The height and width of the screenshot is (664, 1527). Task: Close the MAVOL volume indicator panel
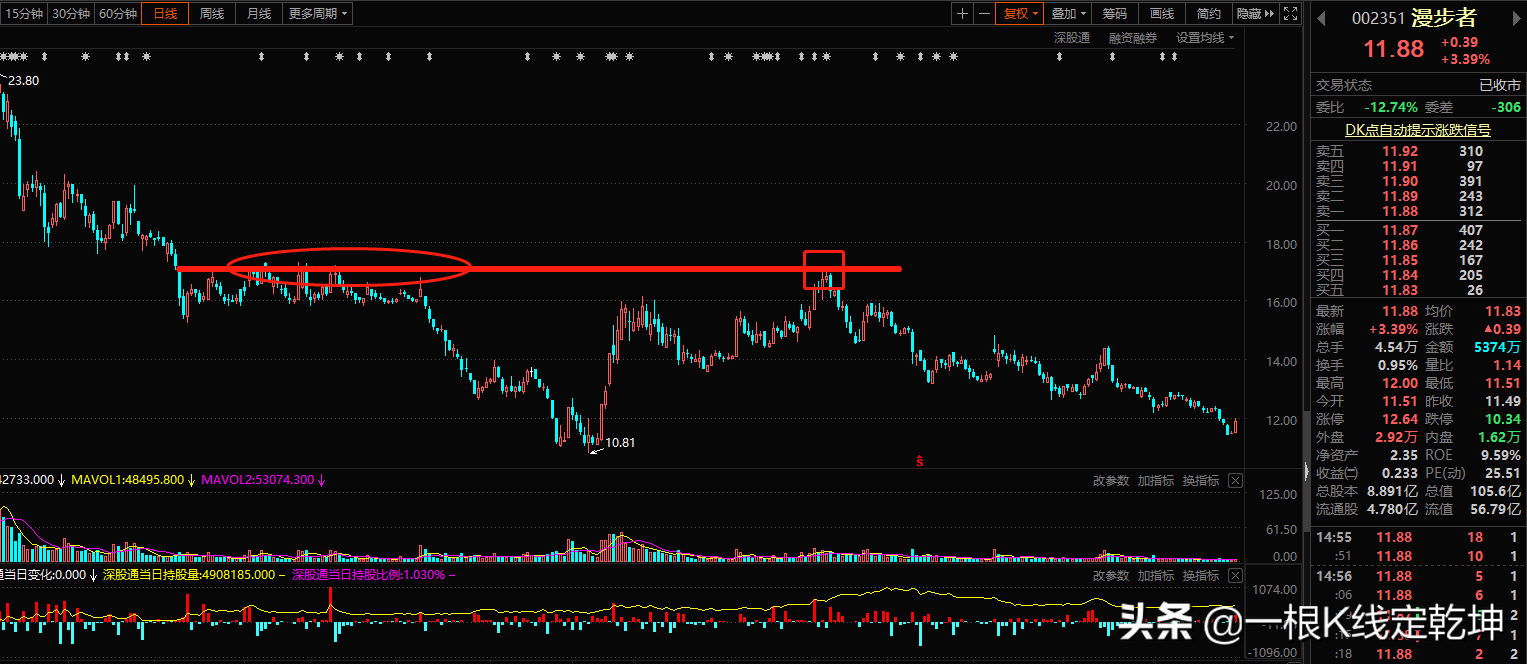pos(1235,481)
